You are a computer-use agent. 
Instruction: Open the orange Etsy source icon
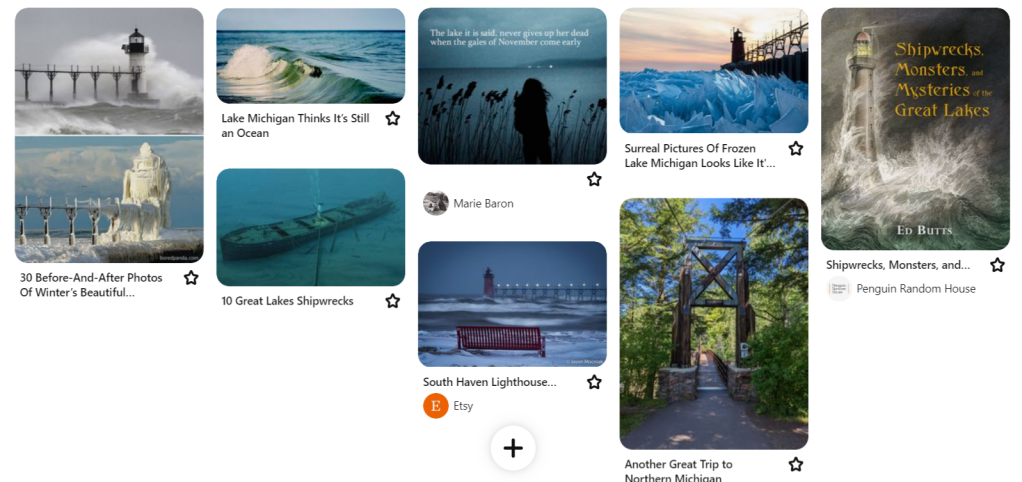436,406
